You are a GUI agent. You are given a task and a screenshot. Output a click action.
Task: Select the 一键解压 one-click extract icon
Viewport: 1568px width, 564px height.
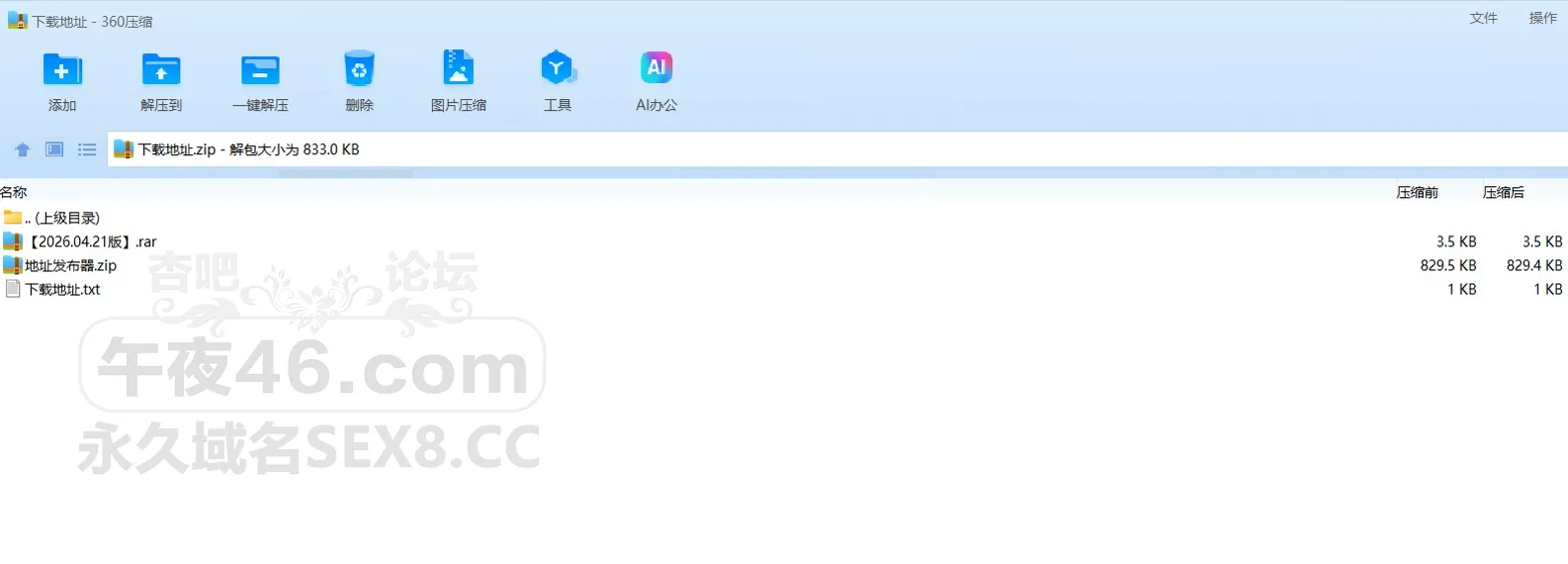[x=260, y=70]
